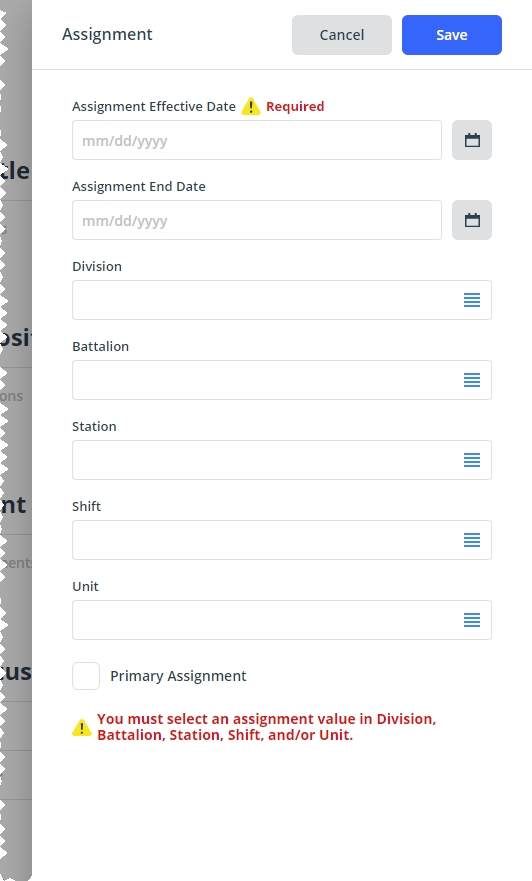
Task: Click the warning icon beside Required label
Action: [x=251, y=106]
